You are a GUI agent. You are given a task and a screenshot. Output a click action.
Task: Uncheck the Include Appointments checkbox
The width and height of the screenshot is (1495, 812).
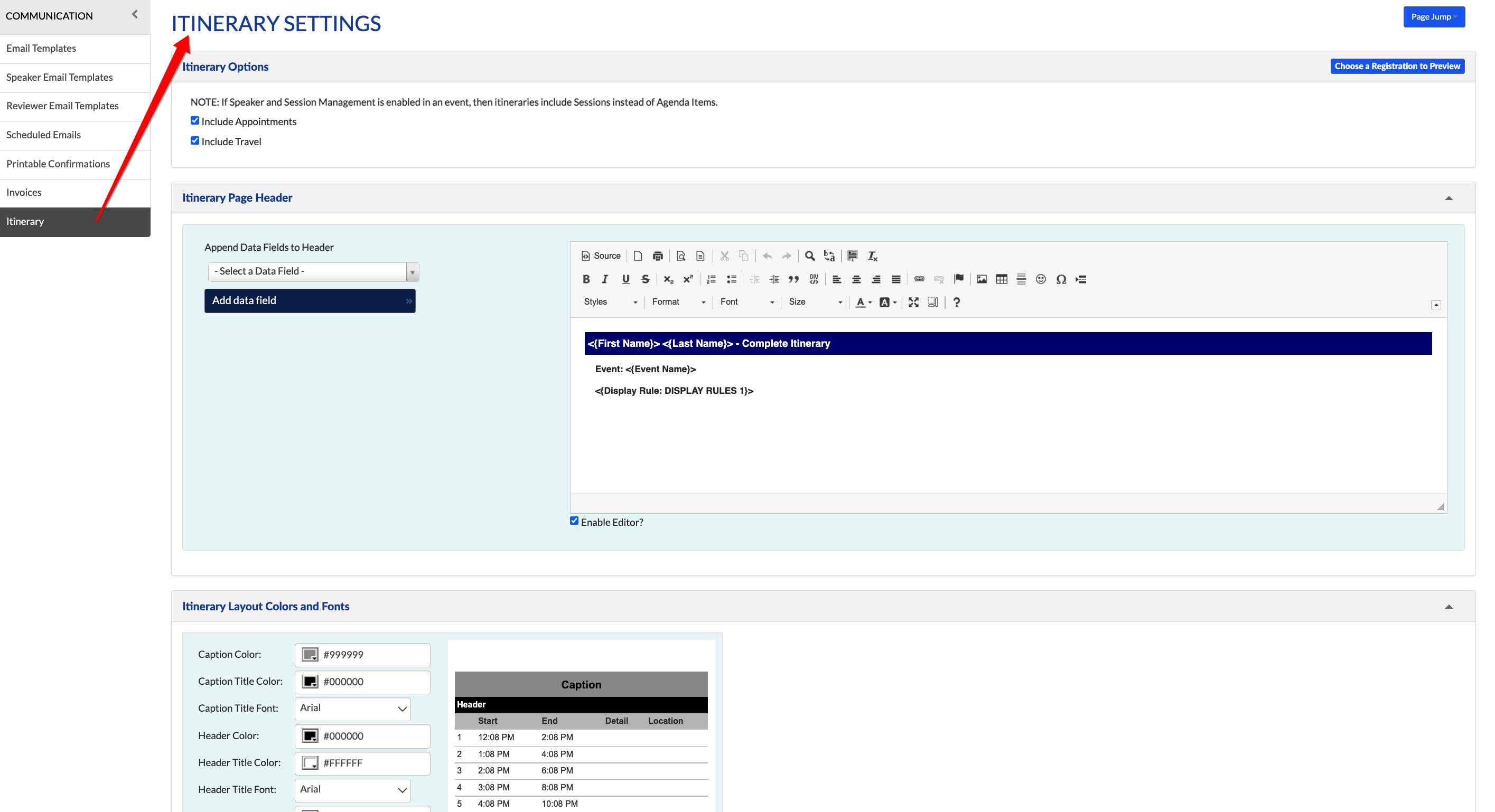[195, 121]
